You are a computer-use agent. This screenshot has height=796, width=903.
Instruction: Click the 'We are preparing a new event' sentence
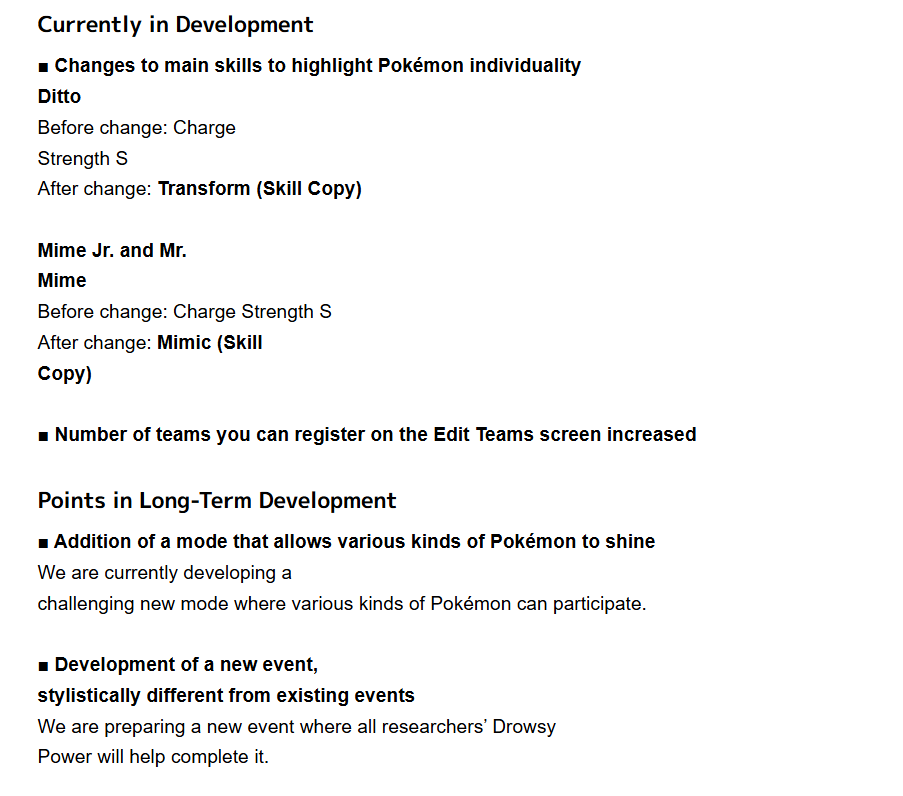point(297,727)
